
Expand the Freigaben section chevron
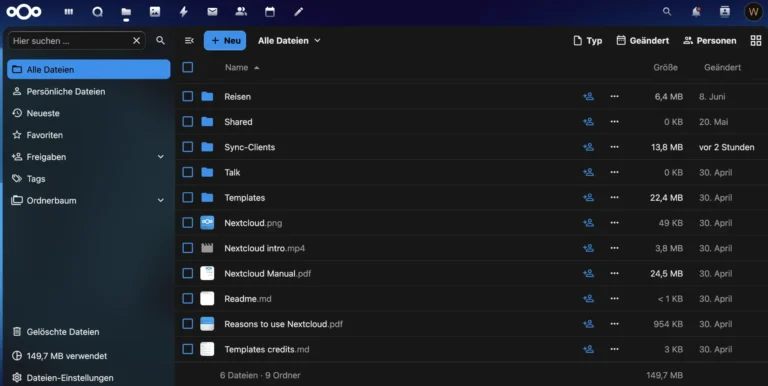point(161,157)
